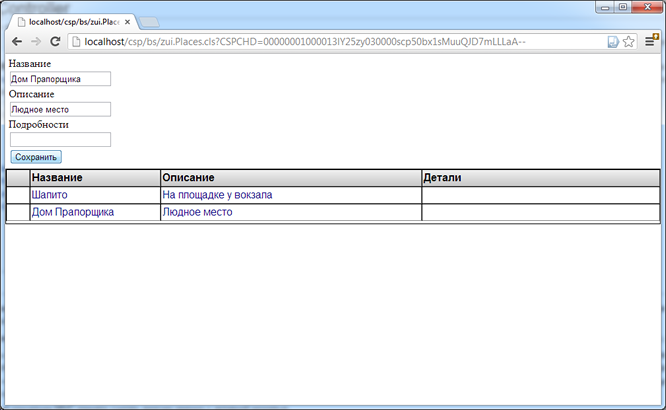Image resolution: width=666 pixels, height=410 pixels.
Task: Open the Chrome menu hamburger icon
Action: (x=650, y=41)
